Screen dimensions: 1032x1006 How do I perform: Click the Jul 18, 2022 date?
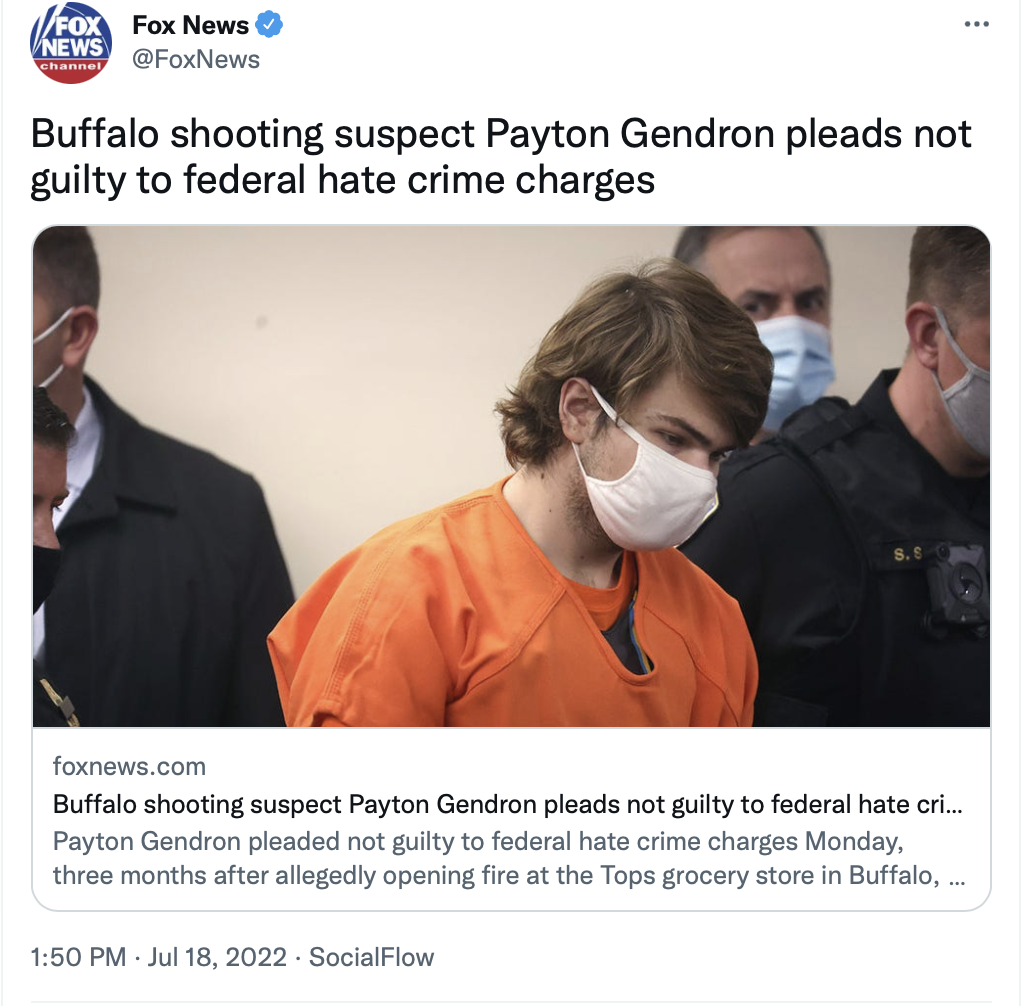tap(217, 957)
